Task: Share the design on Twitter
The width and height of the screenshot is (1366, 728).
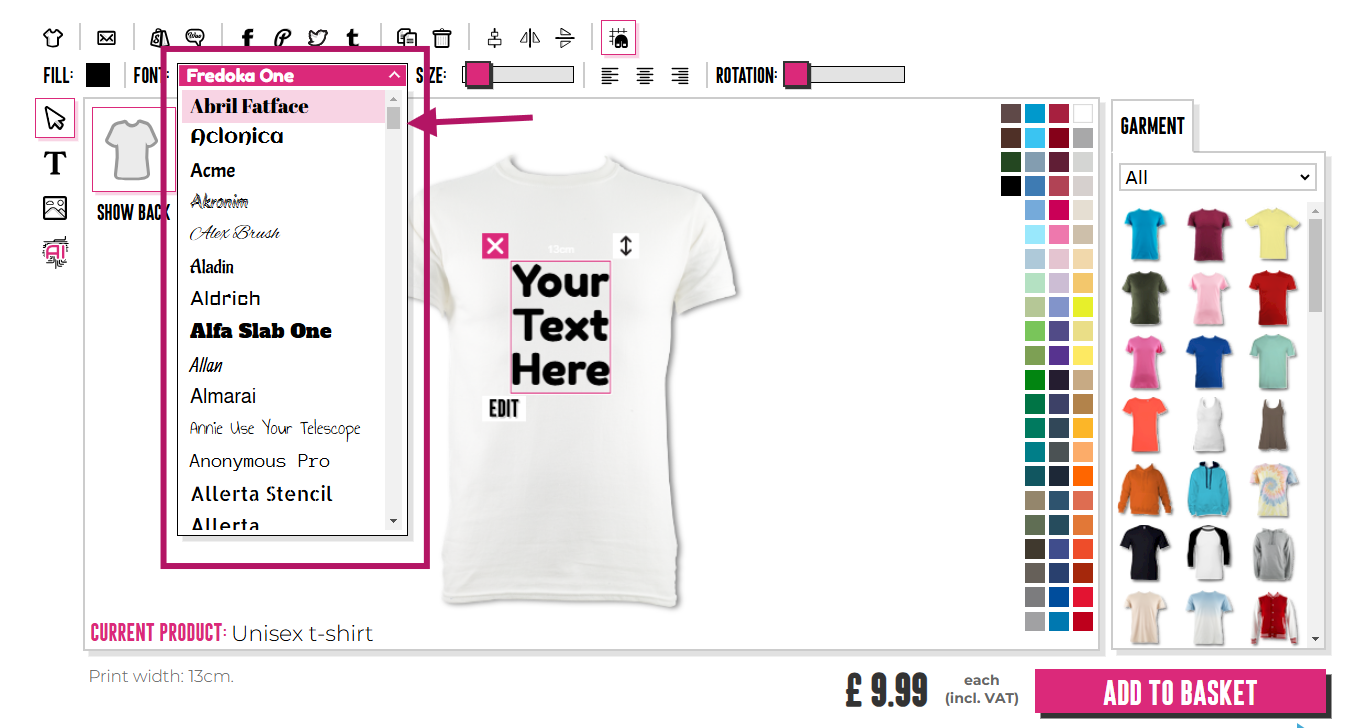Action: [317, 38]
